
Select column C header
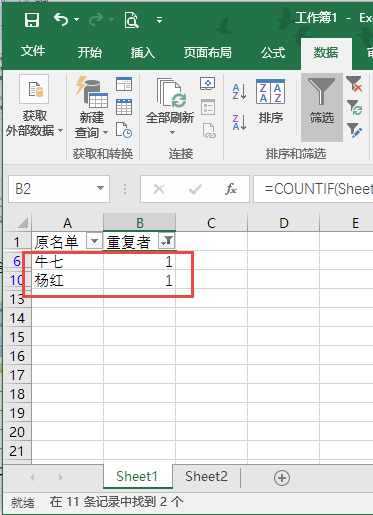click(211, 223)
